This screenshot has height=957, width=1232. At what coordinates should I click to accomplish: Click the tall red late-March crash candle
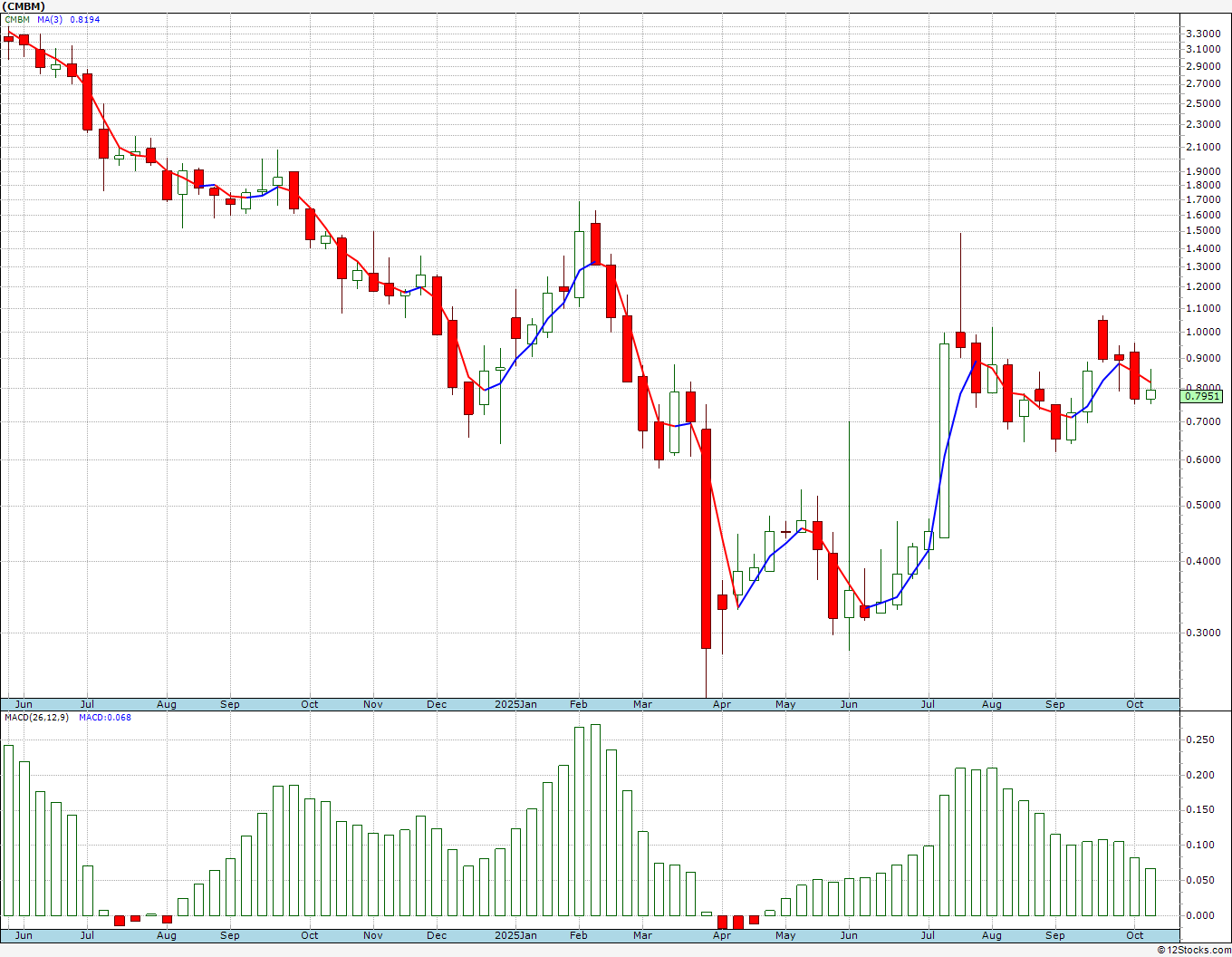click(706, 538)
